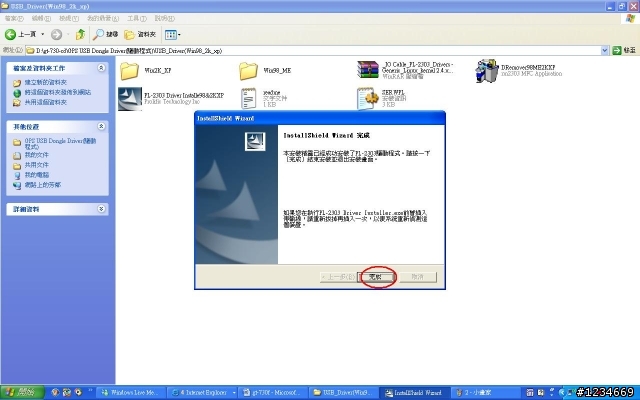Toggle the Folders pane toolbar button

click(140, 35)
